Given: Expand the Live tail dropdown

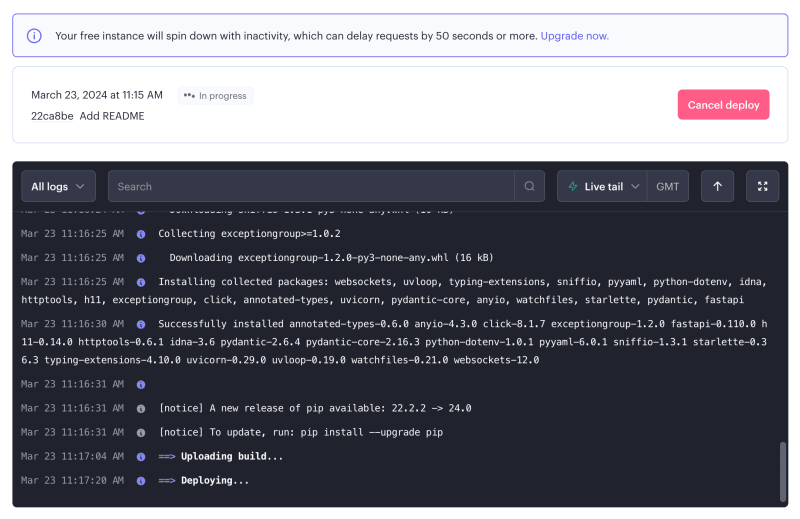Looking at the screenshot, I should [603, 186].
